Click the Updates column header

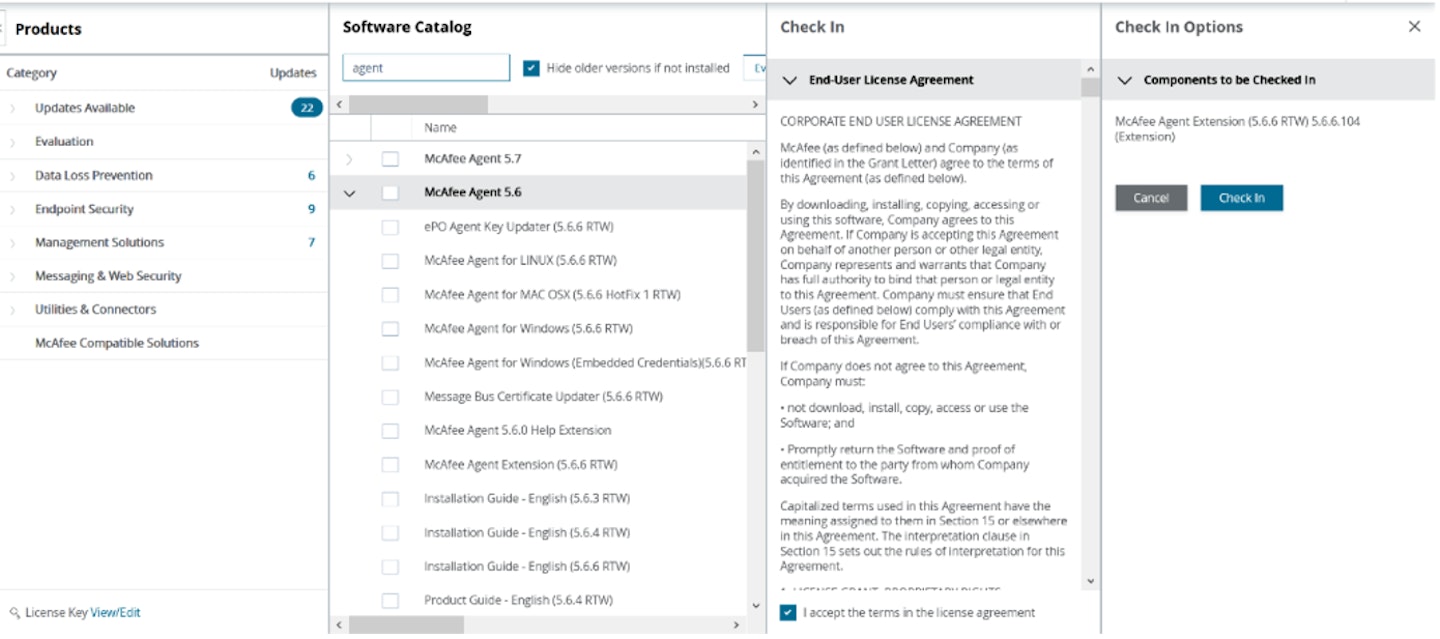pos(293,73)
